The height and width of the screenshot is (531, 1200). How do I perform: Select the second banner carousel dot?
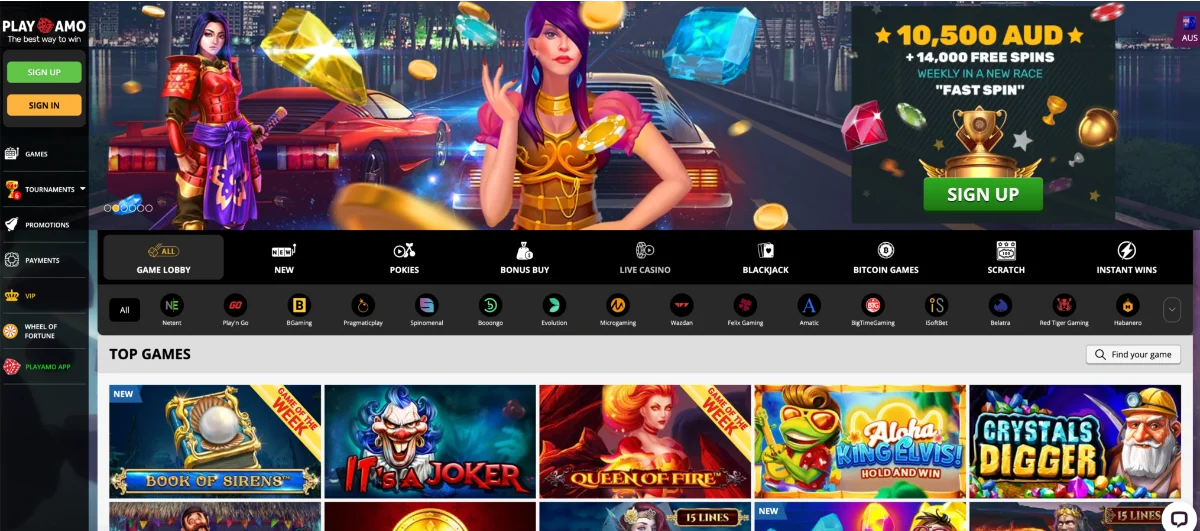[116, 208]
